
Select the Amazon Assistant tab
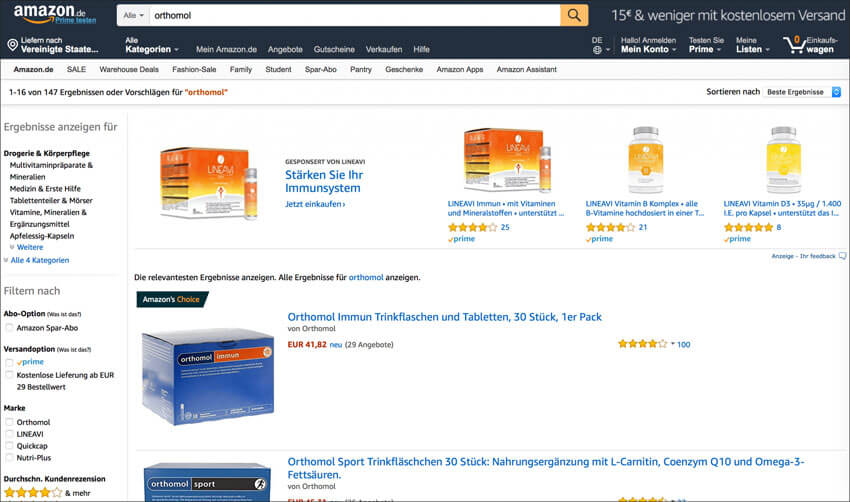coord(526,69)
